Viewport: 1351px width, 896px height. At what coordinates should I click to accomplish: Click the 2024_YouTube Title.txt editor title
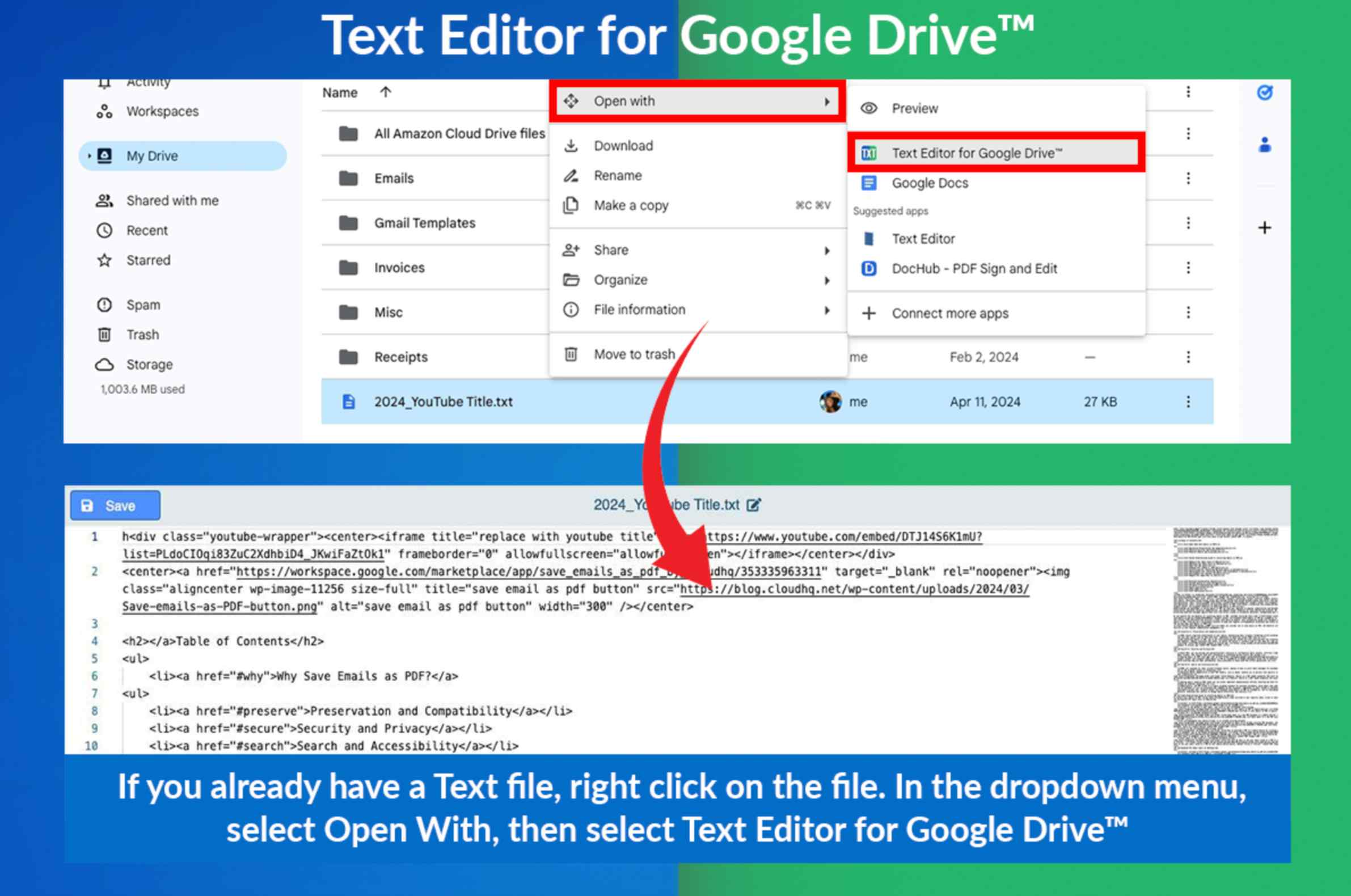[666, 505]
